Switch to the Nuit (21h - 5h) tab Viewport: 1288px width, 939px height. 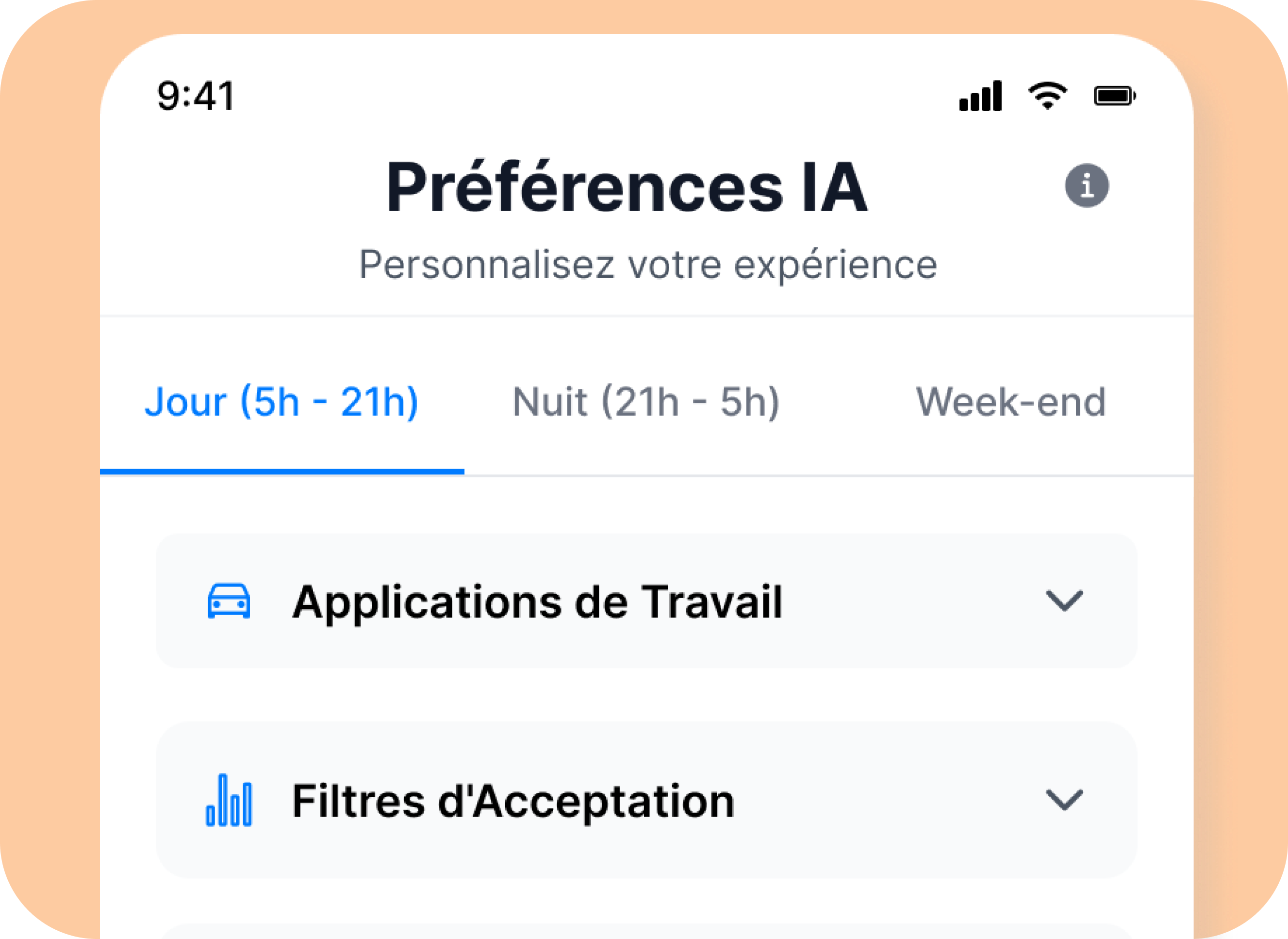coord(646,402)
